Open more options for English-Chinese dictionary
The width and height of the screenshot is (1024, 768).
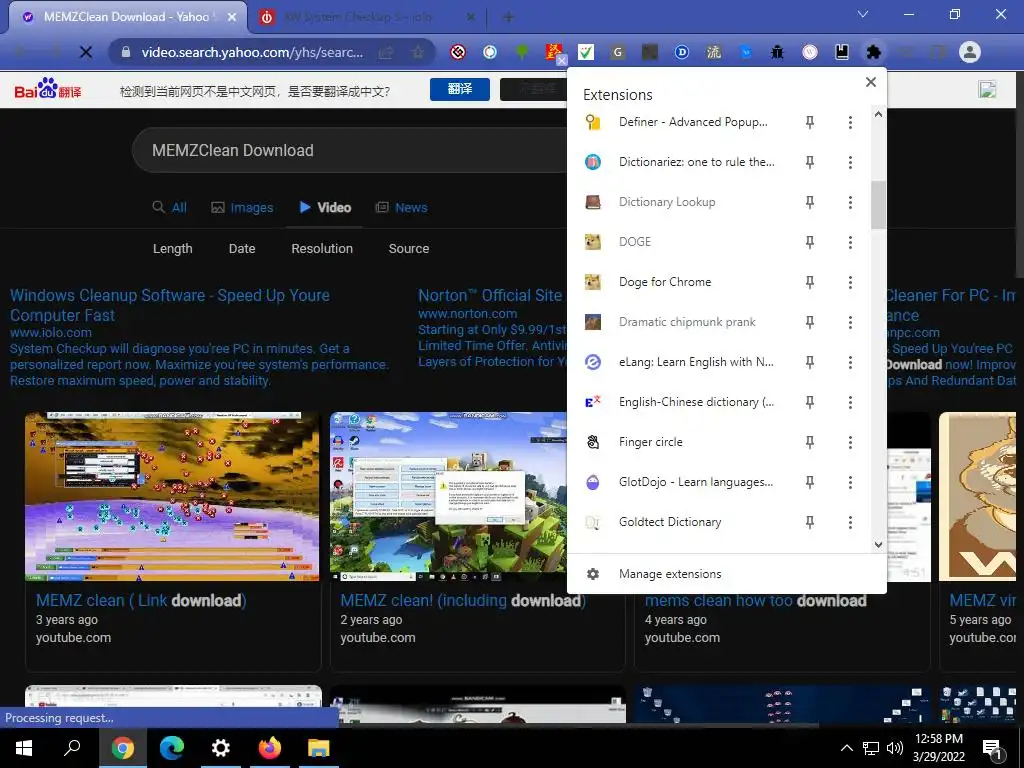(850, 402)
